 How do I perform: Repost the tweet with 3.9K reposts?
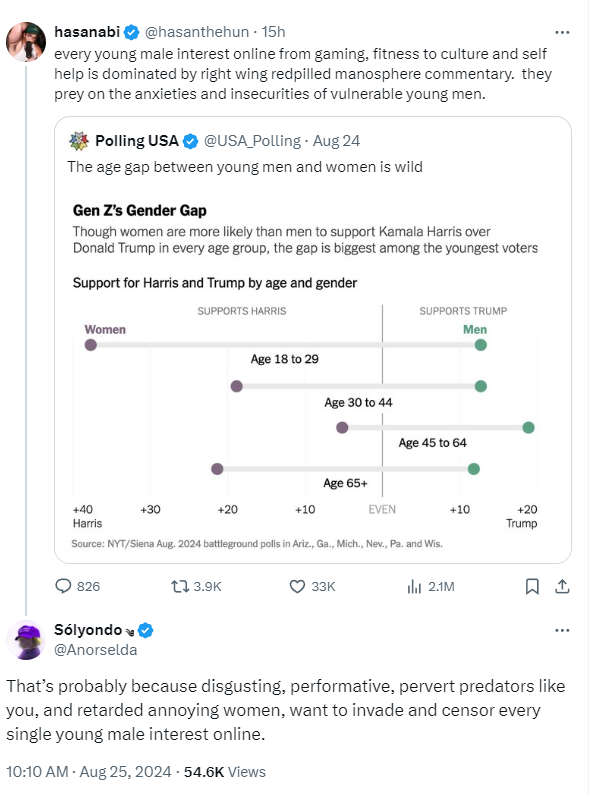click(196, 587)
